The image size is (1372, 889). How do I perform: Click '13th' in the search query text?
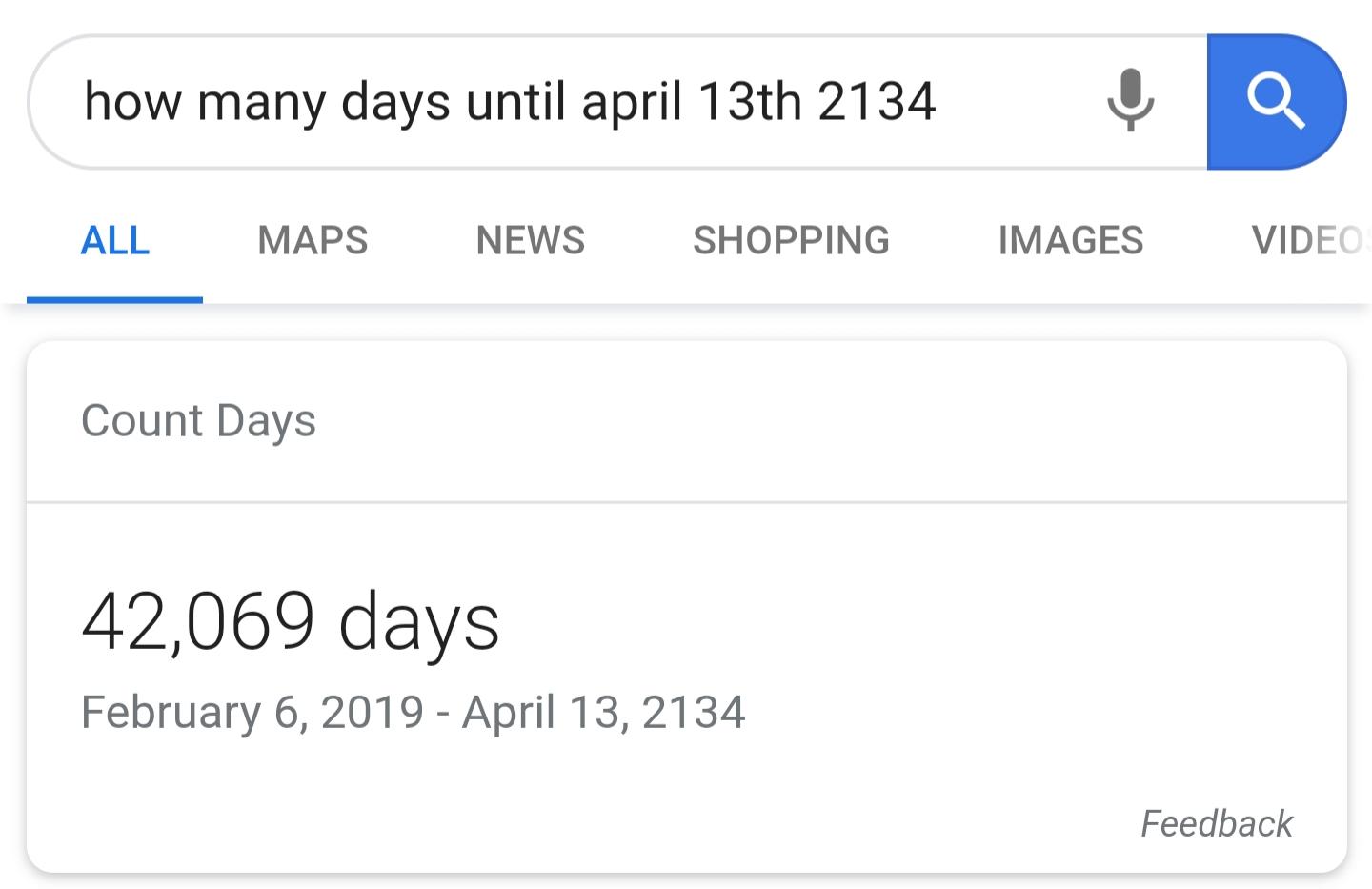click(750, 101)
